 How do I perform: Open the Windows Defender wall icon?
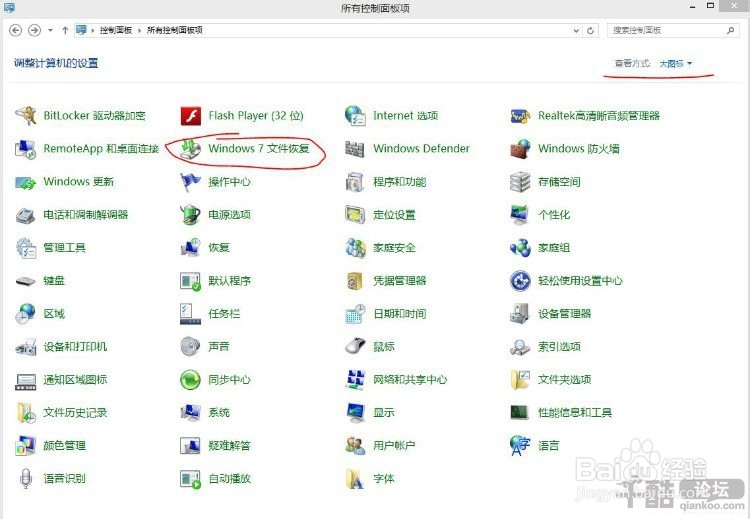tap(355, 149)
